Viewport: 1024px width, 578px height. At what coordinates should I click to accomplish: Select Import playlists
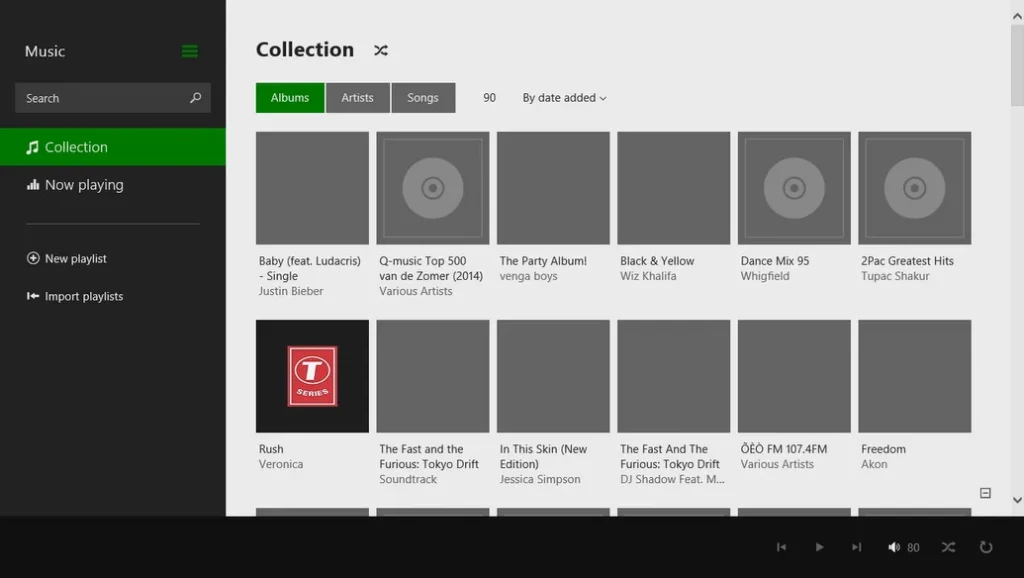pos(84,297)
